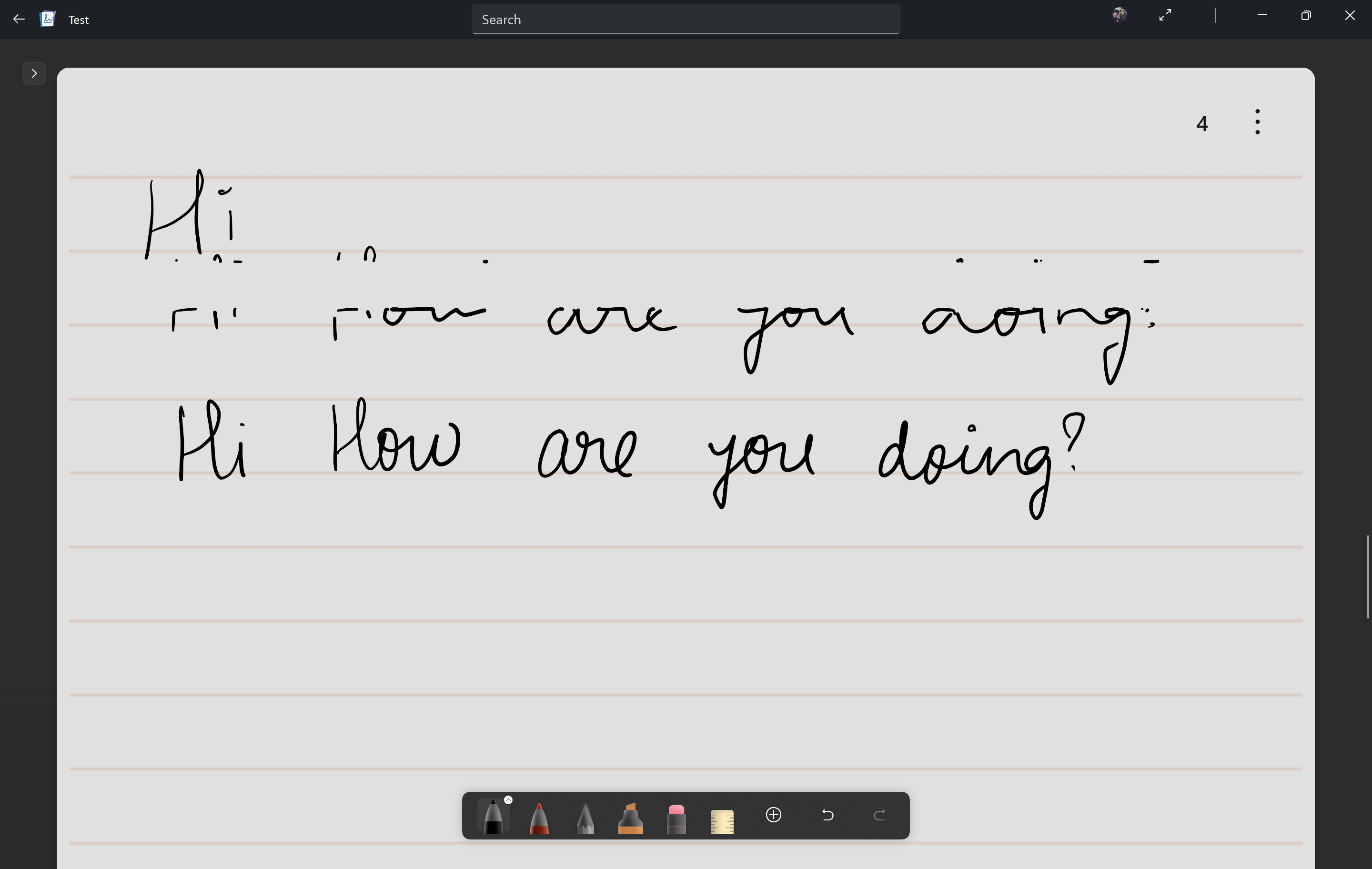Expand the navigation sidebar chevron
This screenshot has height=869, width=1372.
pyautogui.click(x=34, y=73)
